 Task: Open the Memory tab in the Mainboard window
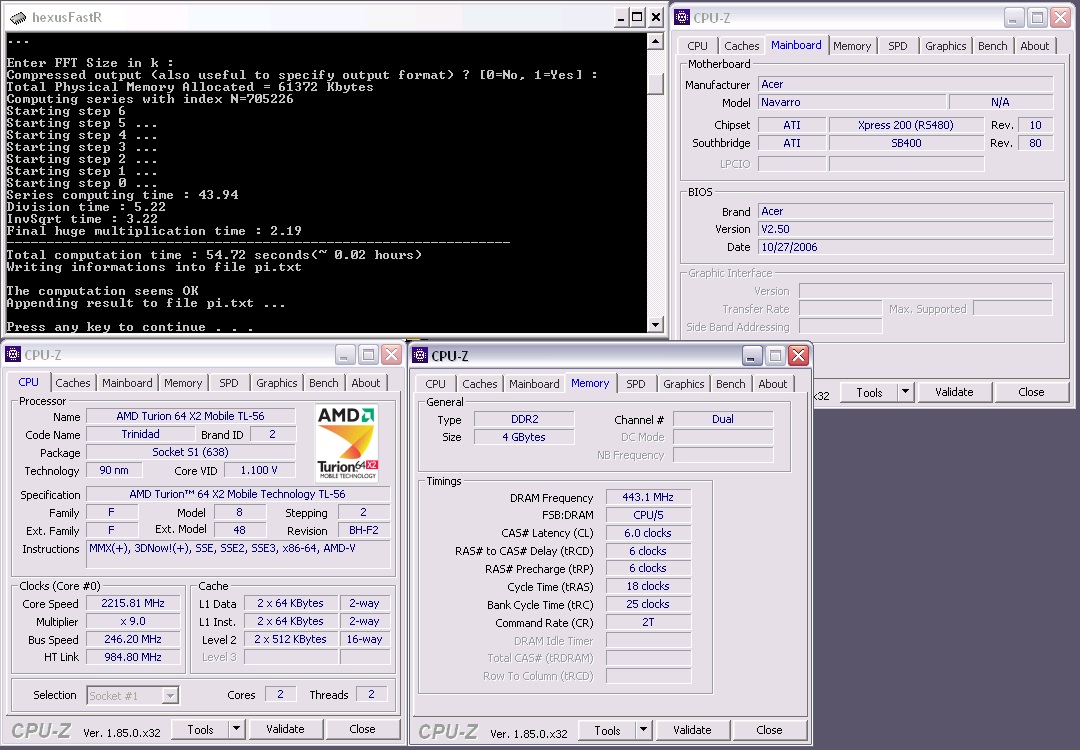coord(852,45)
